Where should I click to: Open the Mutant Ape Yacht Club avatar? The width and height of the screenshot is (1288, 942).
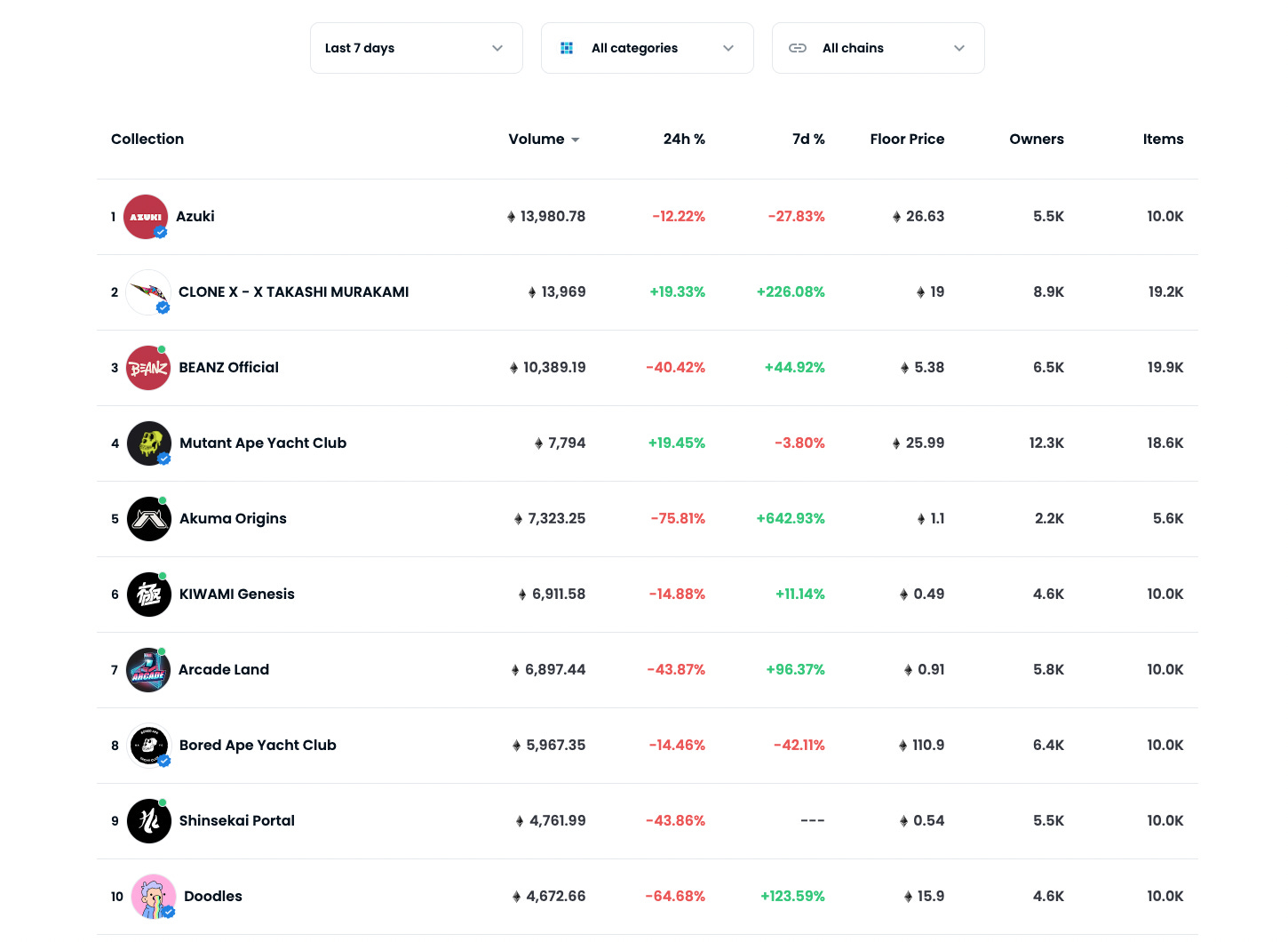coord(149,443)
